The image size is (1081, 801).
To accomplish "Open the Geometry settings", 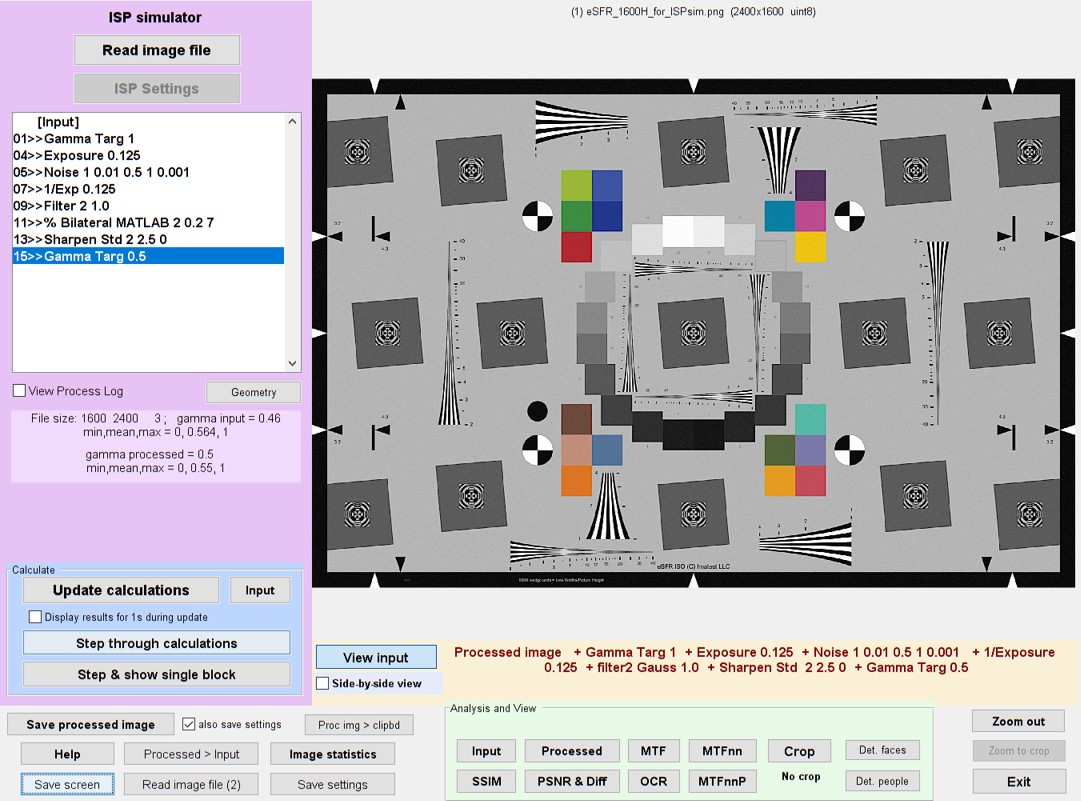I will click(253, 392).
